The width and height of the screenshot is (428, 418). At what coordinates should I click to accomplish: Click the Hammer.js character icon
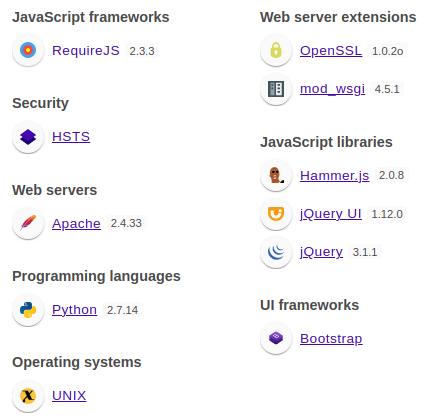(276, 175)
